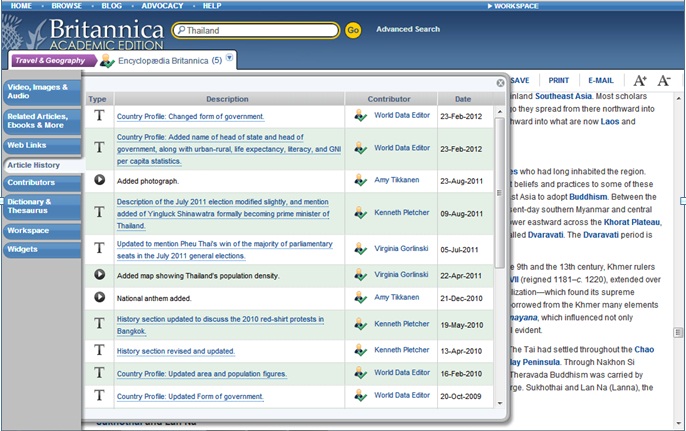Viewport: 686px width, 431px height.
Task: Open Amy Tikkanen on 23-Aug-2011 row
Action: pos(396,180)
